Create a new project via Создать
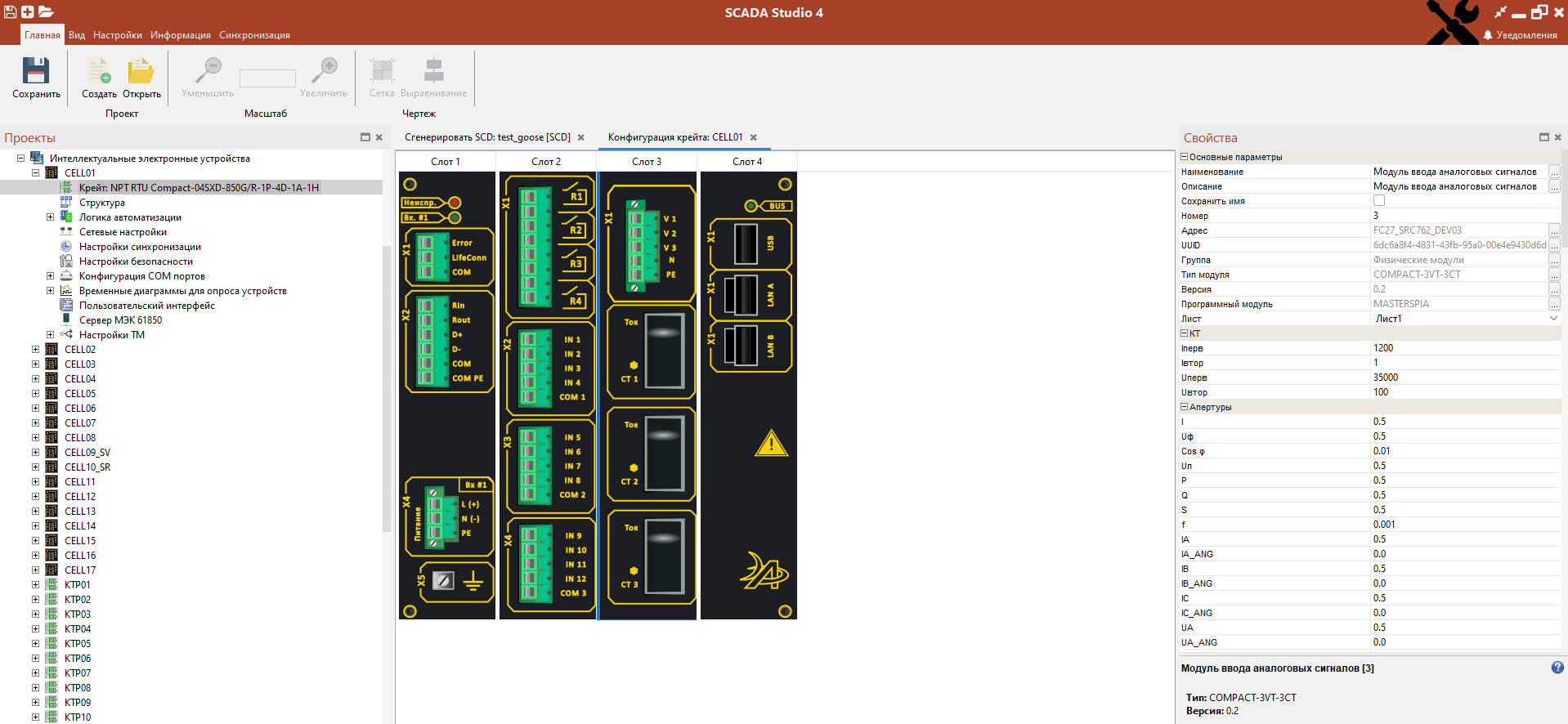The height and width of the screenshot is (724, 1568). 99,71
